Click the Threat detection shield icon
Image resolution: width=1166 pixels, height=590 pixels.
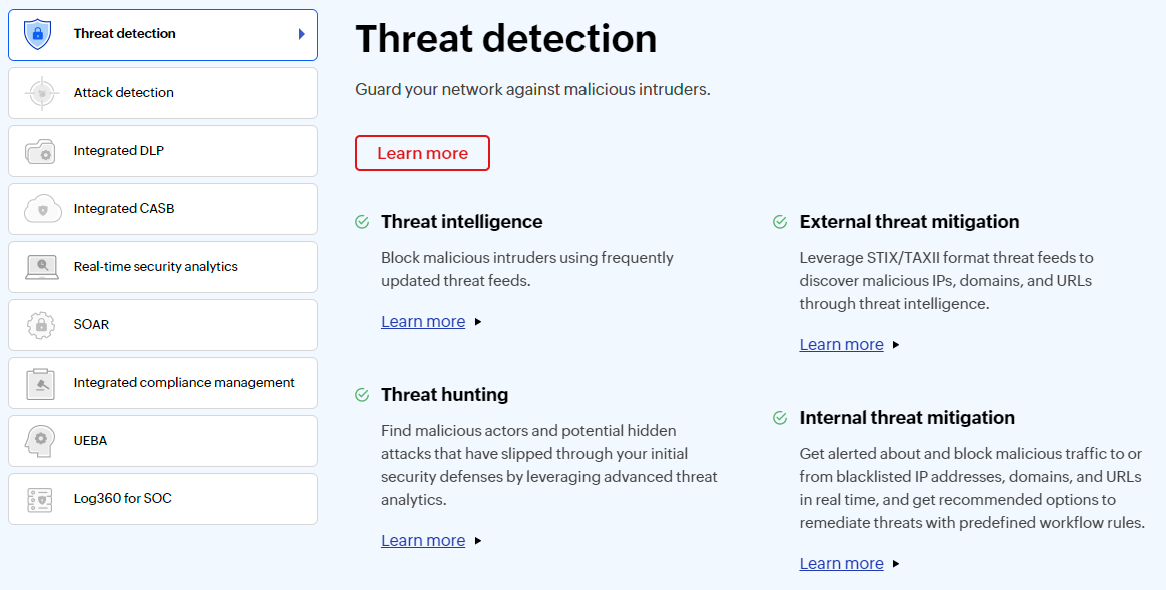tap(39, 35)
